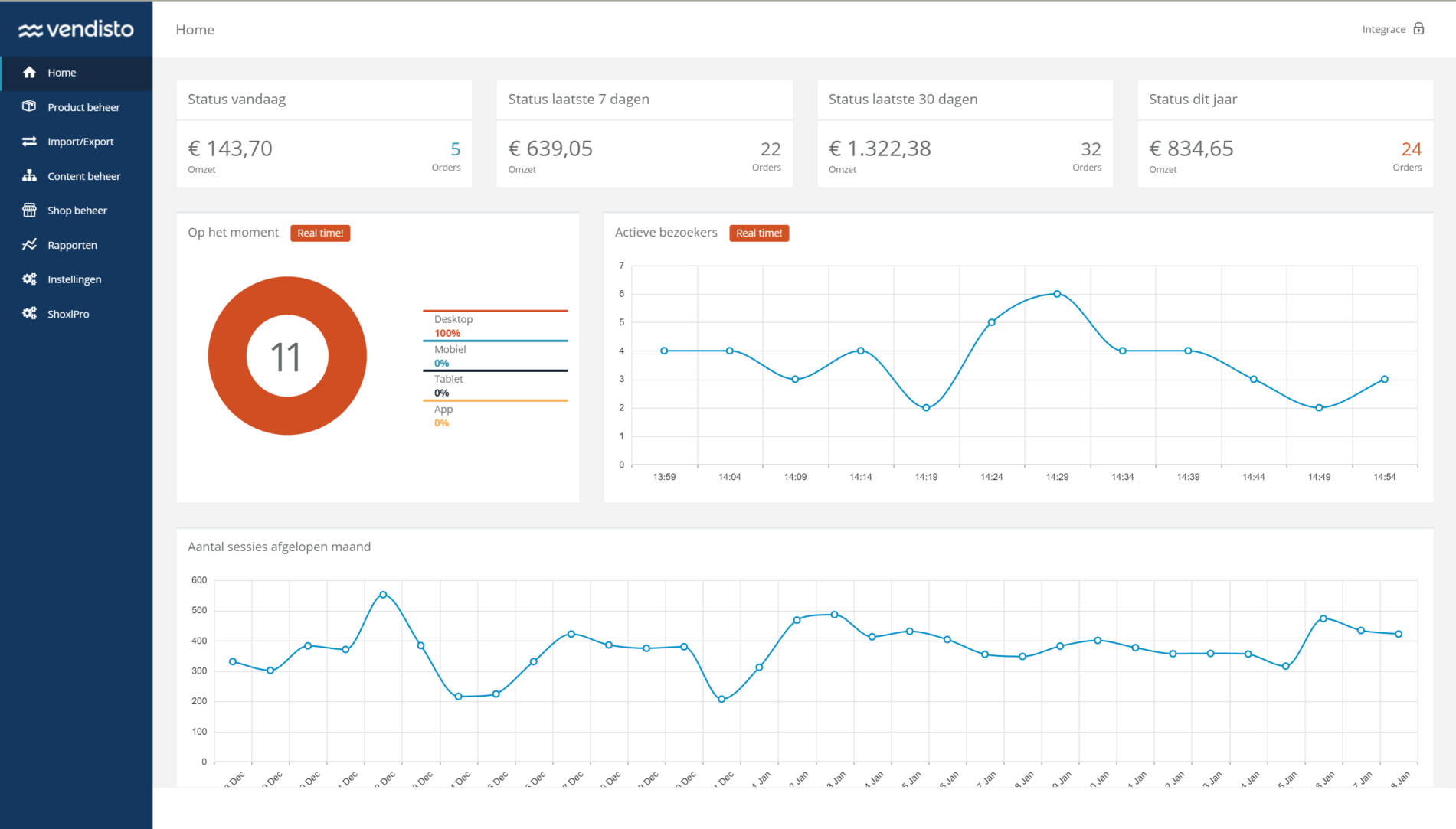Open the Rapporten section
This screenshot has width=1456, height=829.
click(77, 245)
